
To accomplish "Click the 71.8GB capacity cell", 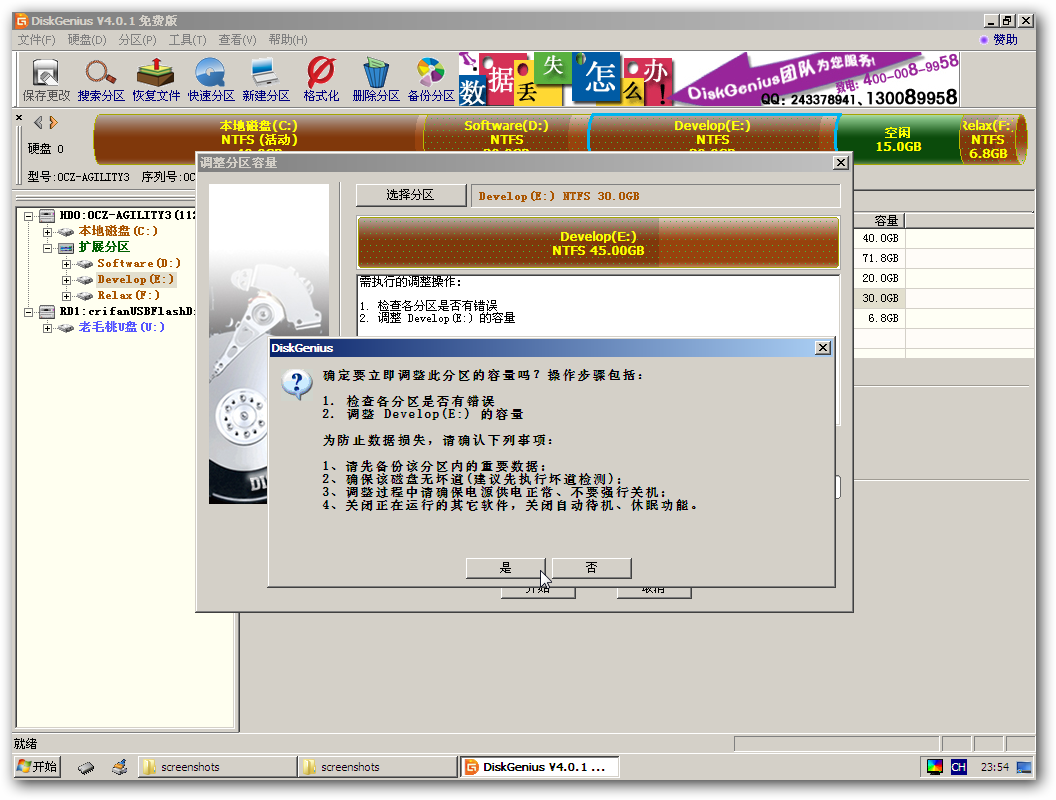I will (880, 259).
